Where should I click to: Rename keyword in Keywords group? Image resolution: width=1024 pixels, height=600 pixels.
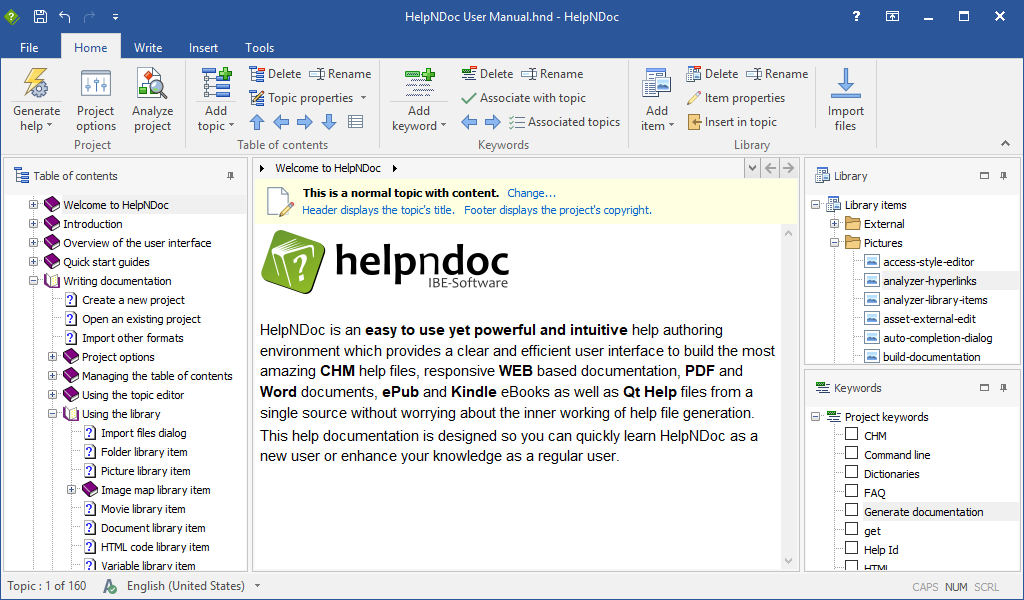pos(552,74)
